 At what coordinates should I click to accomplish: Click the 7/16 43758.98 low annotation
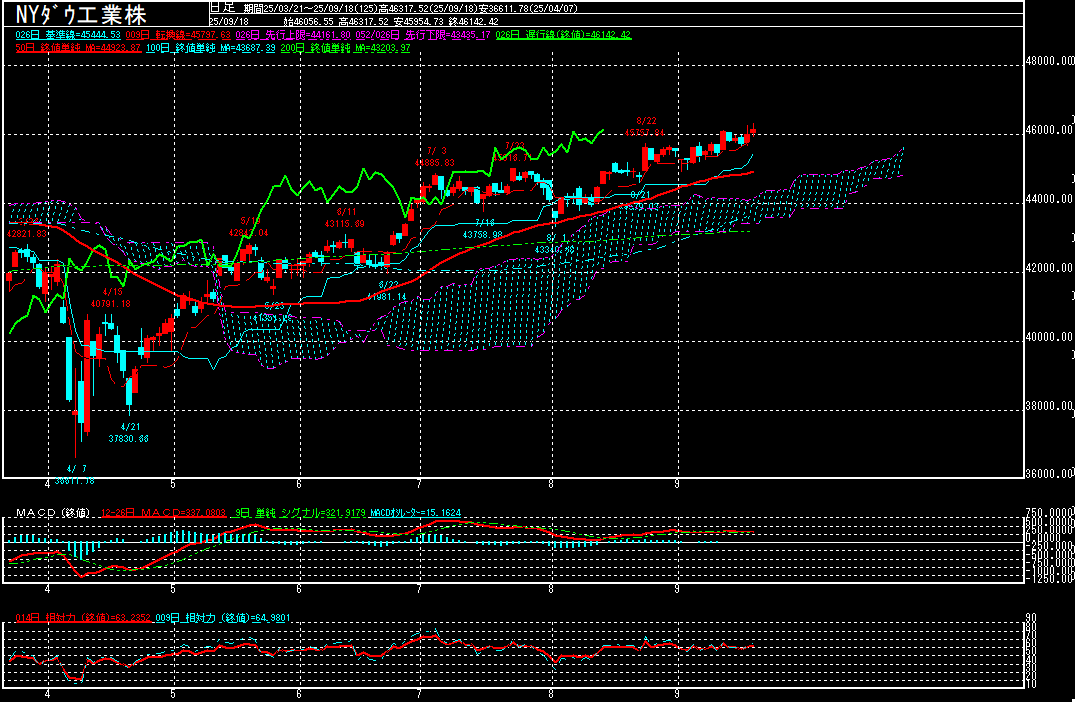484,227
